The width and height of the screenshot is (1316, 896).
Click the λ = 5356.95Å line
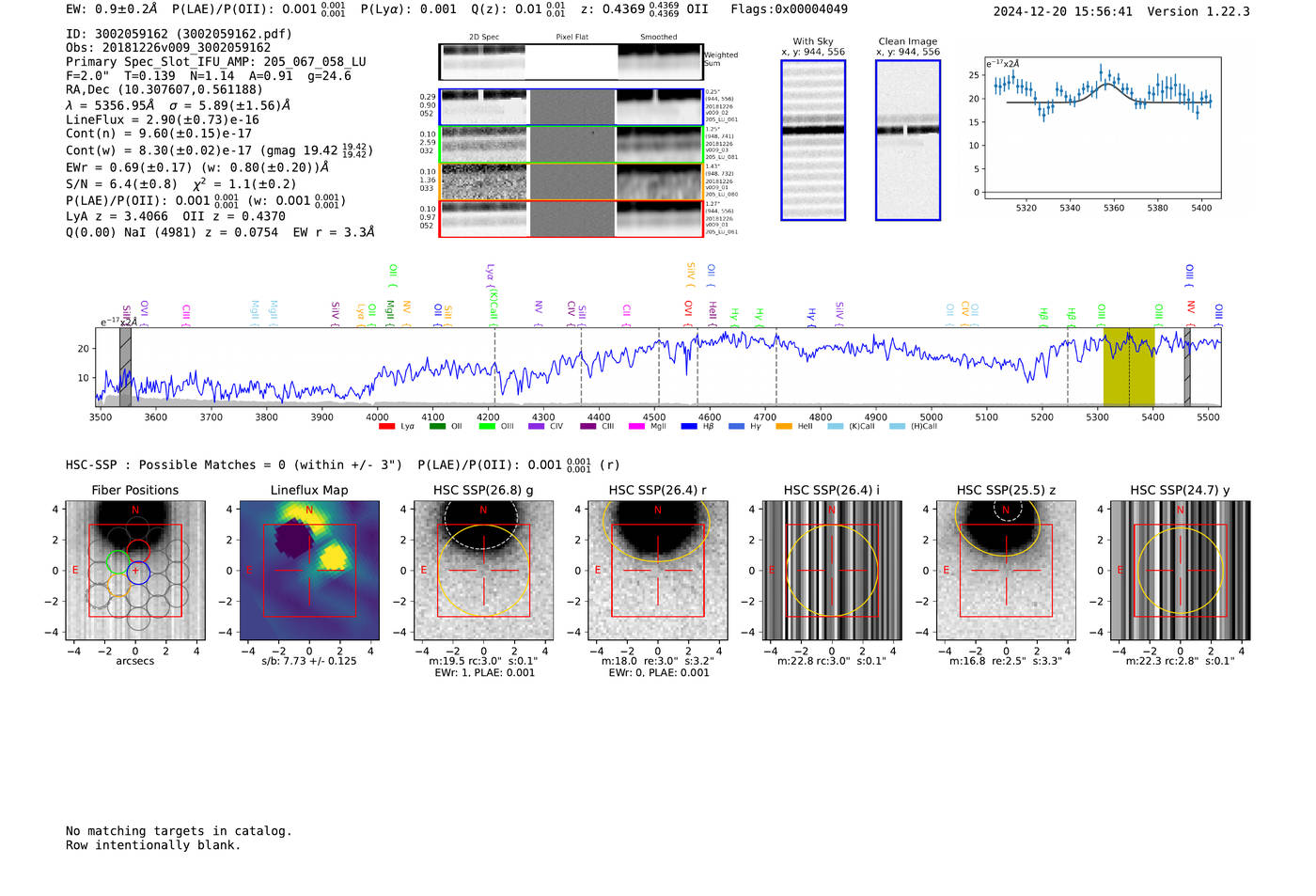click(x=179, y=105)
